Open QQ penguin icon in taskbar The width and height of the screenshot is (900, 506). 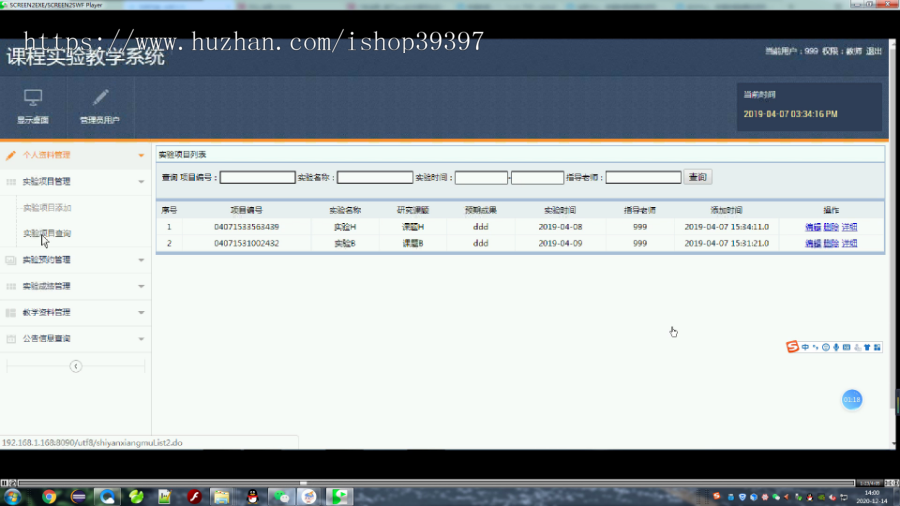point(253,497)
